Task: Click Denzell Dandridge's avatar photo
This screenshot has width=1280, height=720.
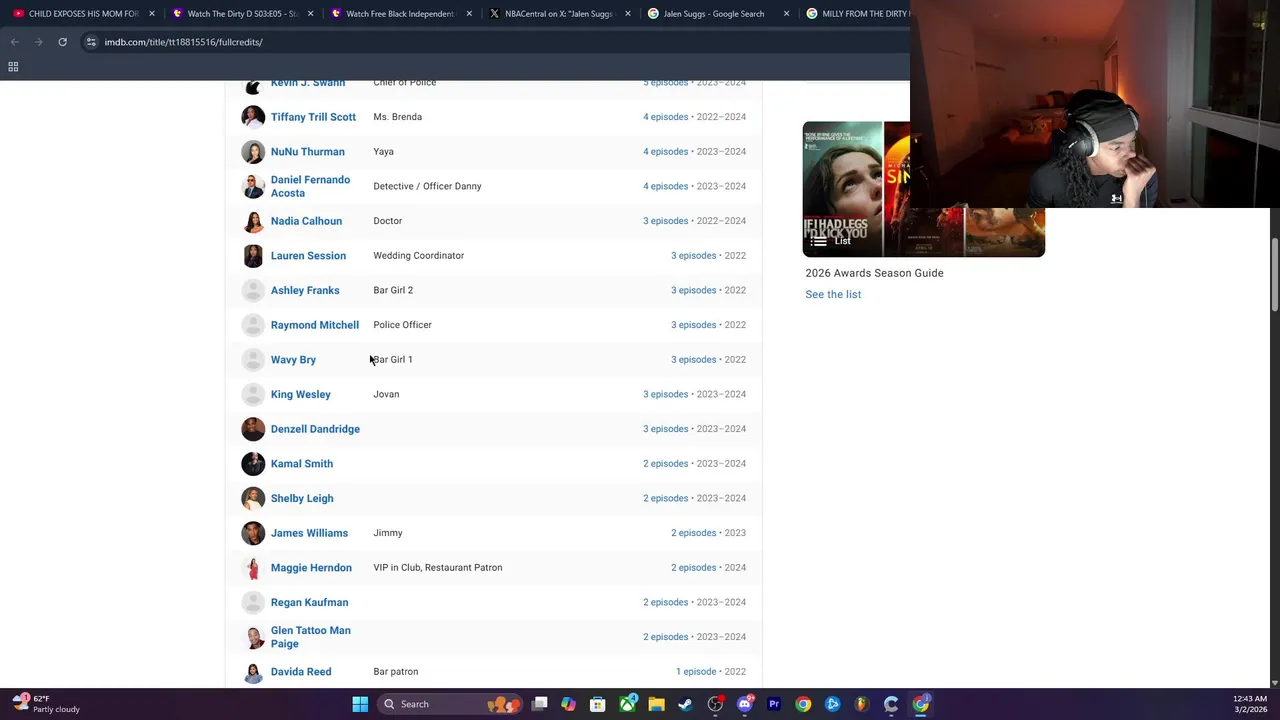Action: pyautogui.click(x=253, y=429)
